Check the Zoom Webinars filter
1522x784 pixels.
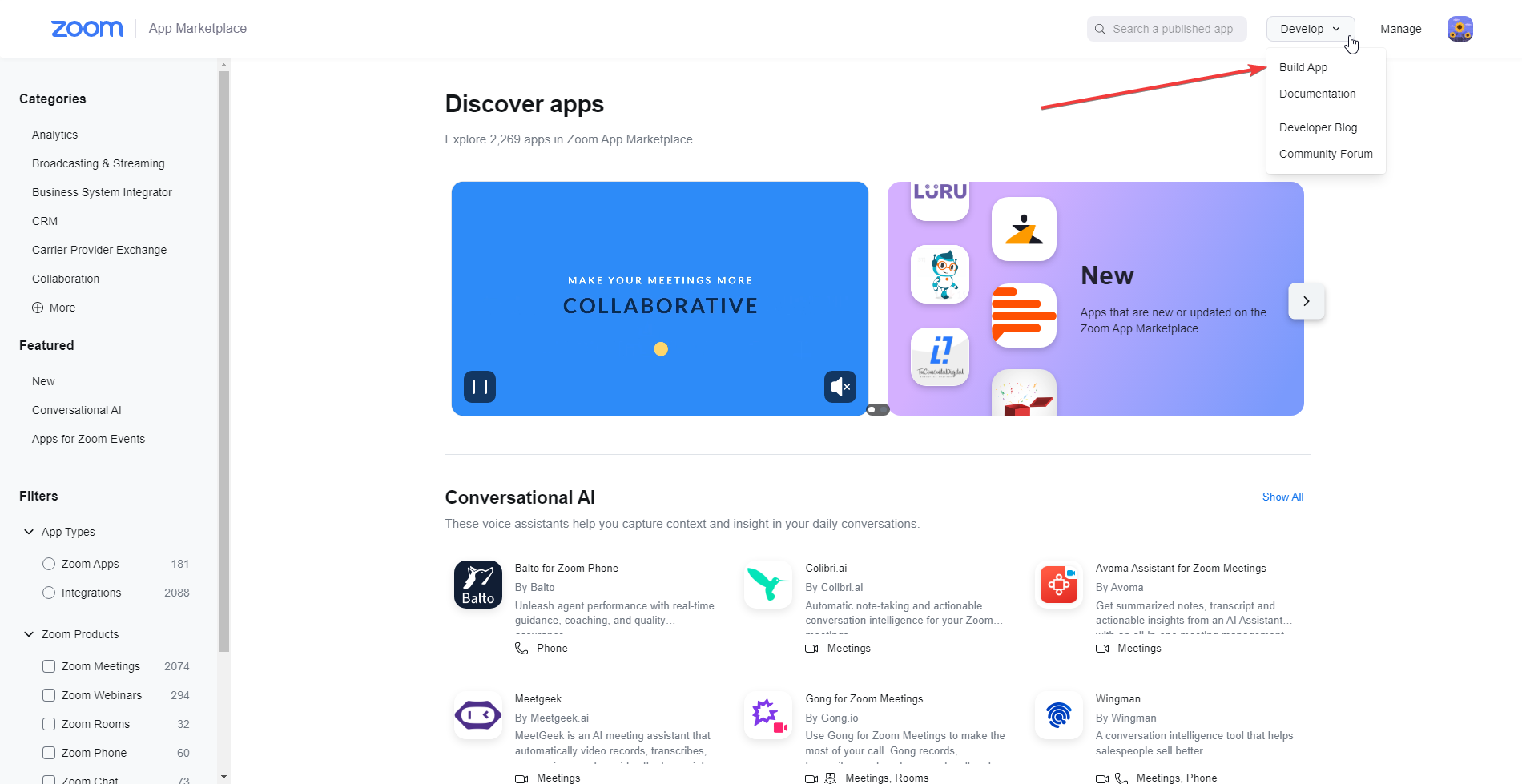(x=49, y=695)
